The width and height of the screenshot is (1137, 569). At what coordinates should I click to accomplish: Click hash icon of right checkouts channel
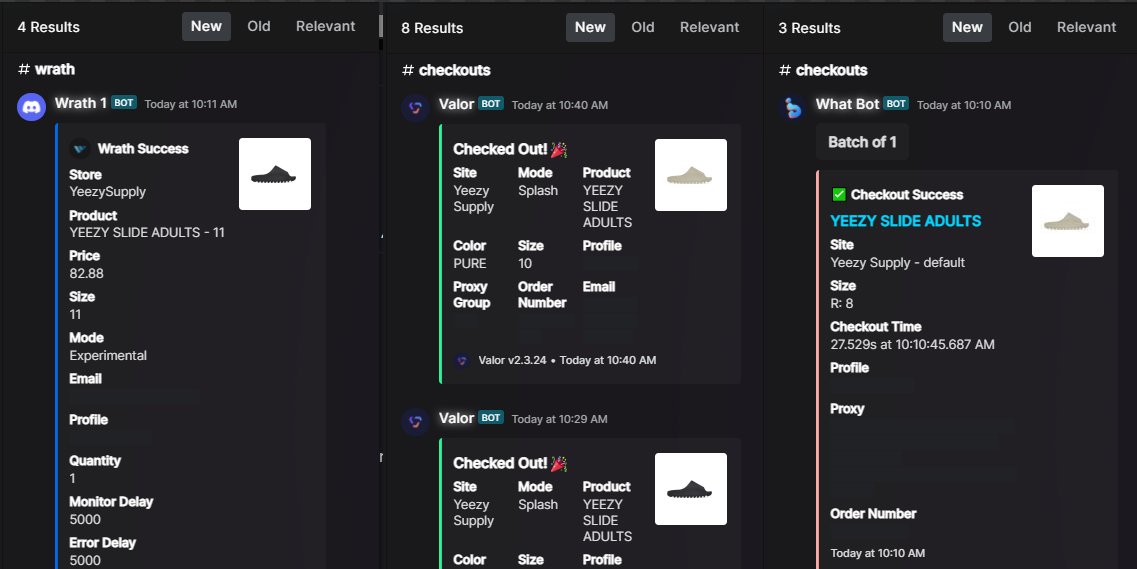click(x=785, y=70)
